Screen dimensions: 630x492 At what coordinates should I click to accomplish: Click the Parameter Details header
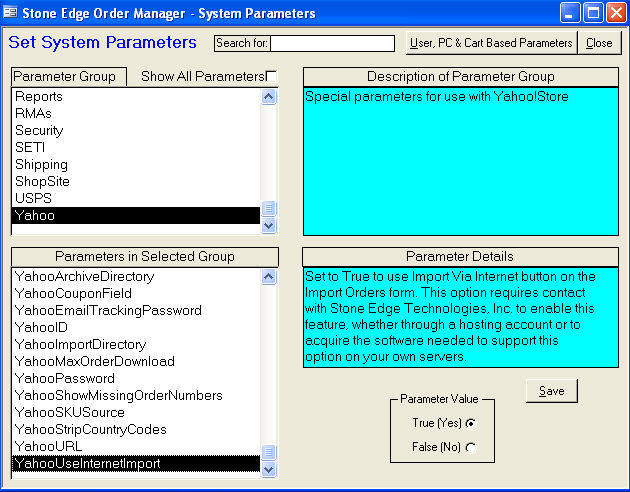click(x=460, y=257)
